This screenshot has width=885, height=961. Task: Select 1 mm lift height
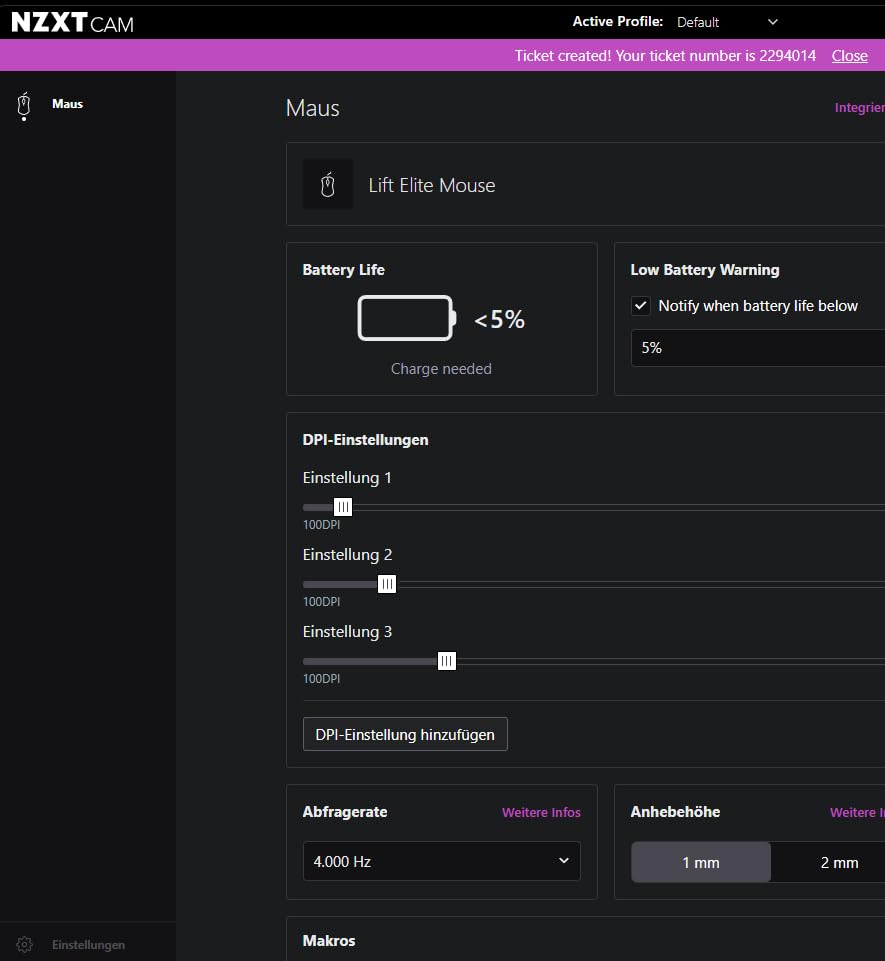coord(701,862)
